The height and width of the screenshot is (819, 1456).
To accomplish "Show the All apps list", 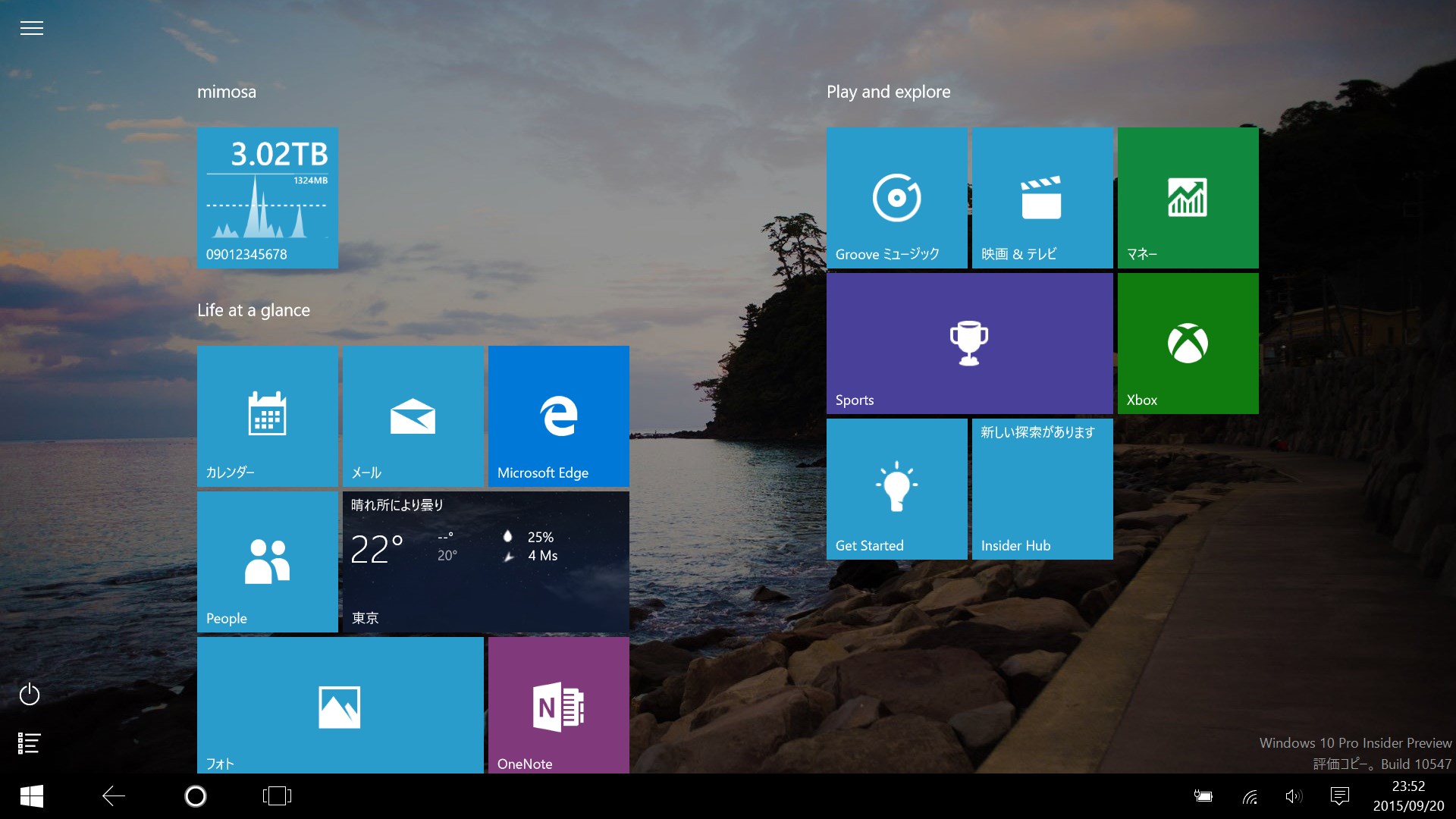I will (30, 743).
